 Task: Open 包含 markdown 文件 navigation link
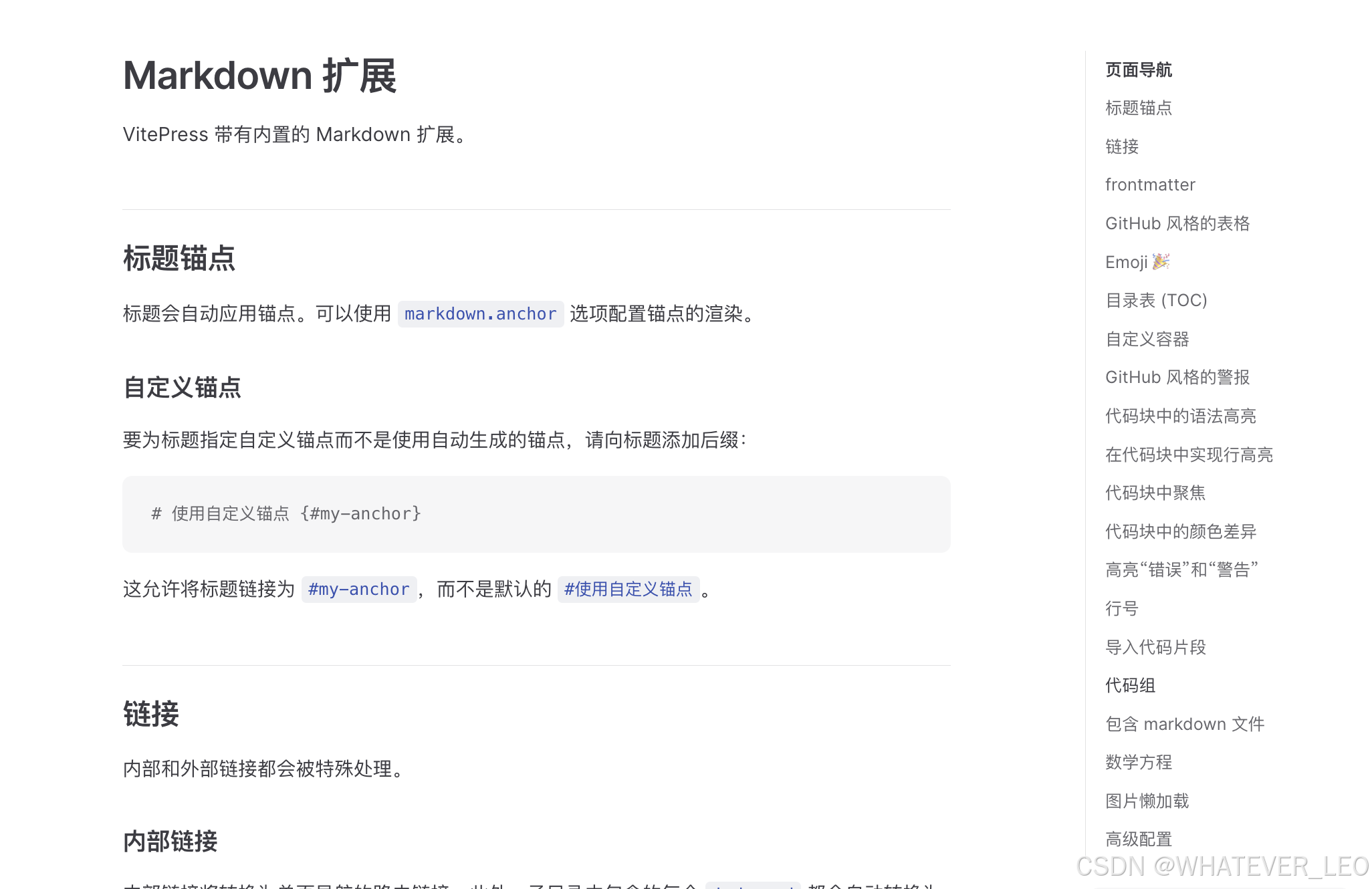tap(1184, 724)
